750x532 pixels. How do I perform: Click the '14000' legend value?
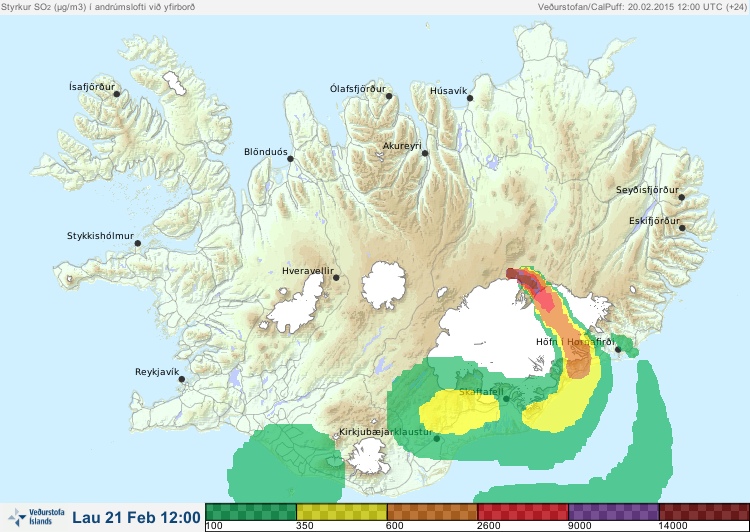click(673, 526)
